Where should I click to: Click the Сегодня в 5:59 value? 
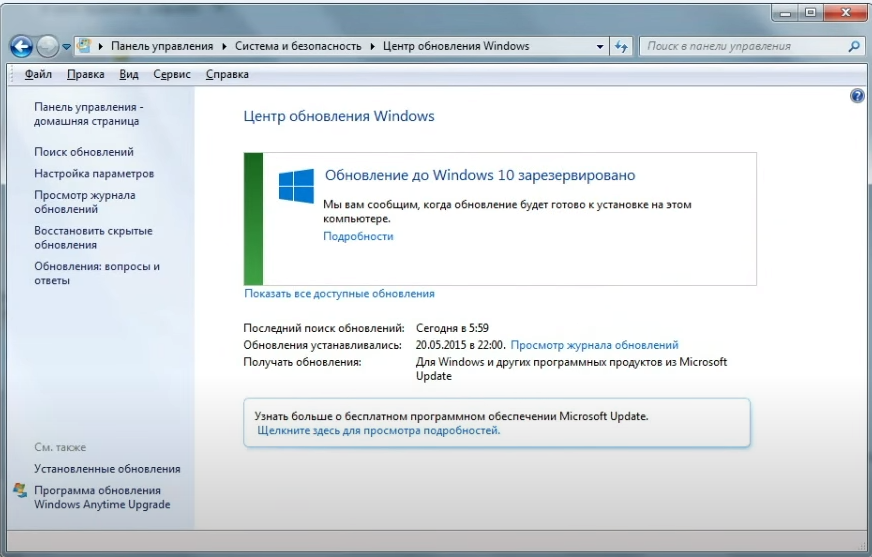[x=452, y=328]
